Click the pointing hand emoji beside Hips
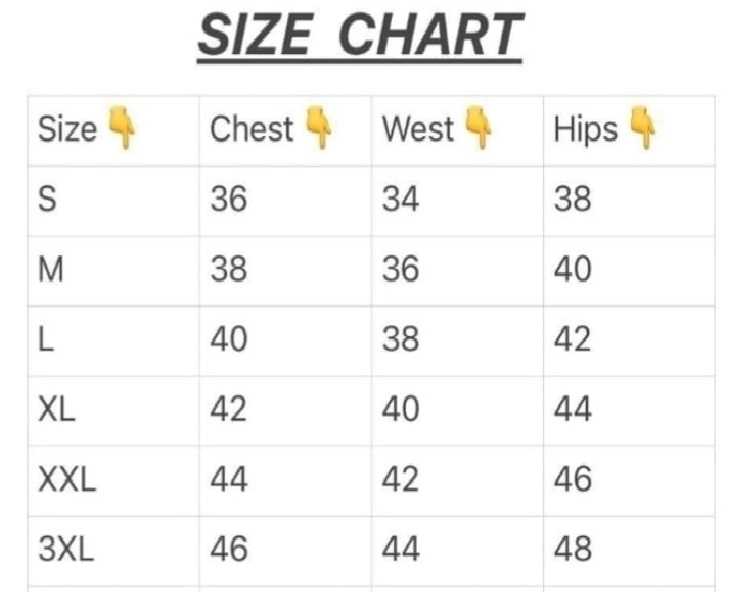The width and height of the screenshot is (738, 604). [x=644, y=129]
